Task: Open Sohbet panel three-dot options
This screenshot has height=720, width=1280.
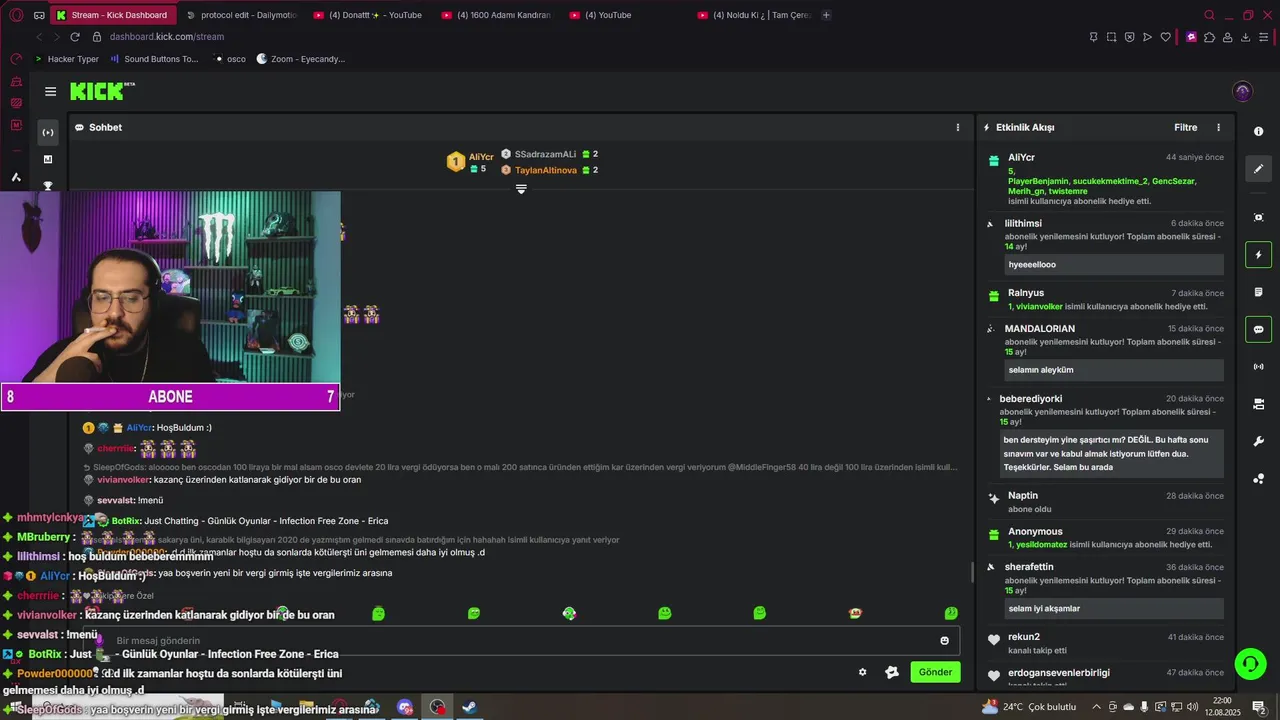Action: click(957, 127)
